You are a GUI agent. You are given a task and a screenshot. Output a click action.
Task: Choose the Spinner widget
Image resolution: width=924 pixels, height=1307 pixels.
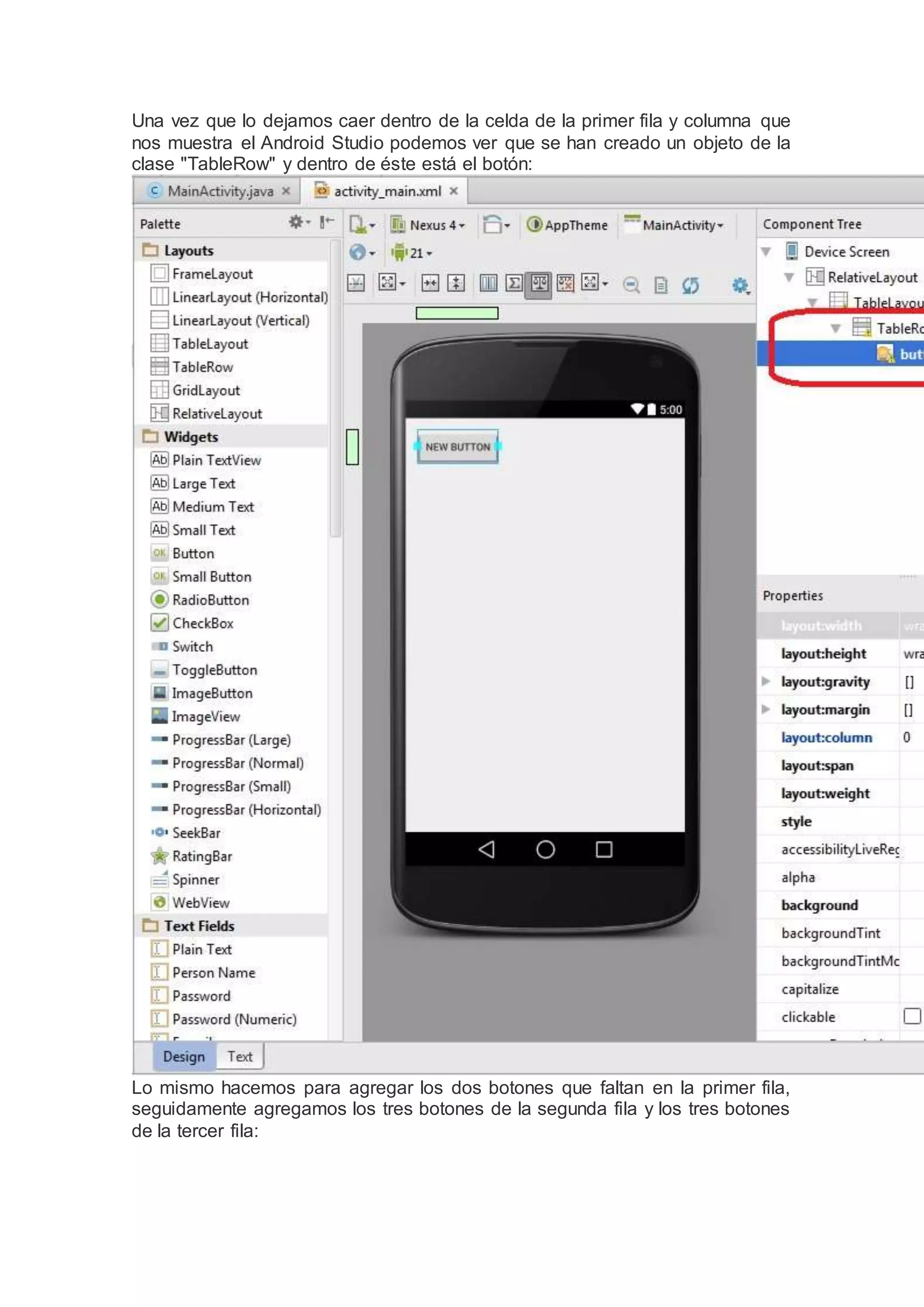185,880
